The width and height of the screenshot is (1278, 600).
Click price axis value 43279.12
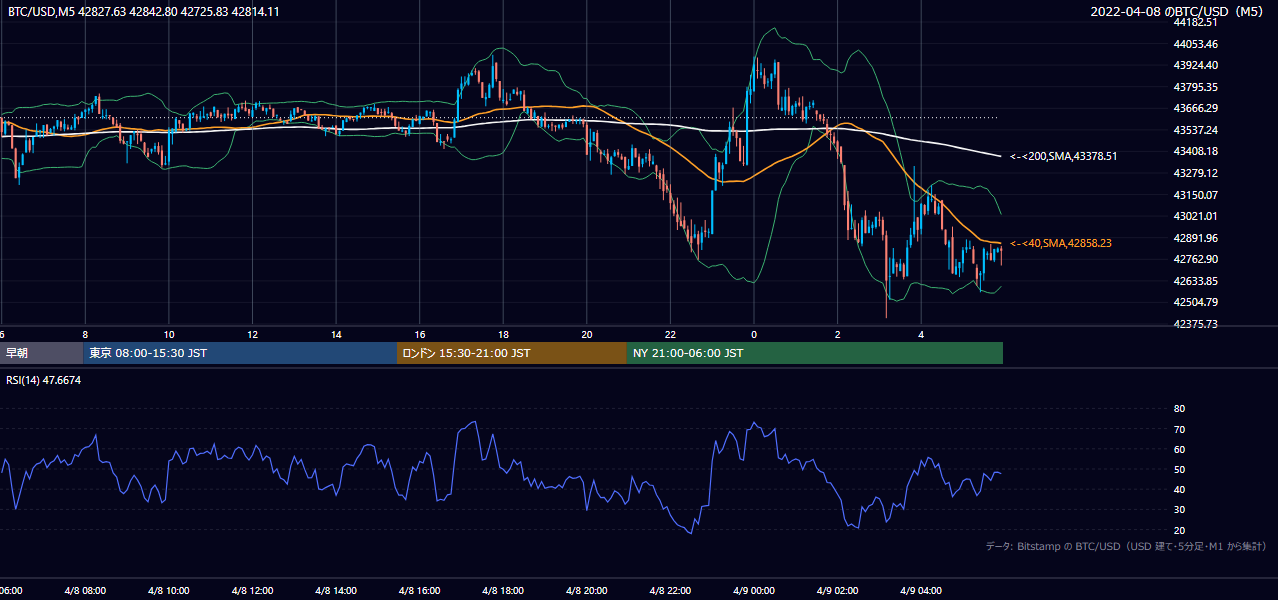click(1195, 173)
